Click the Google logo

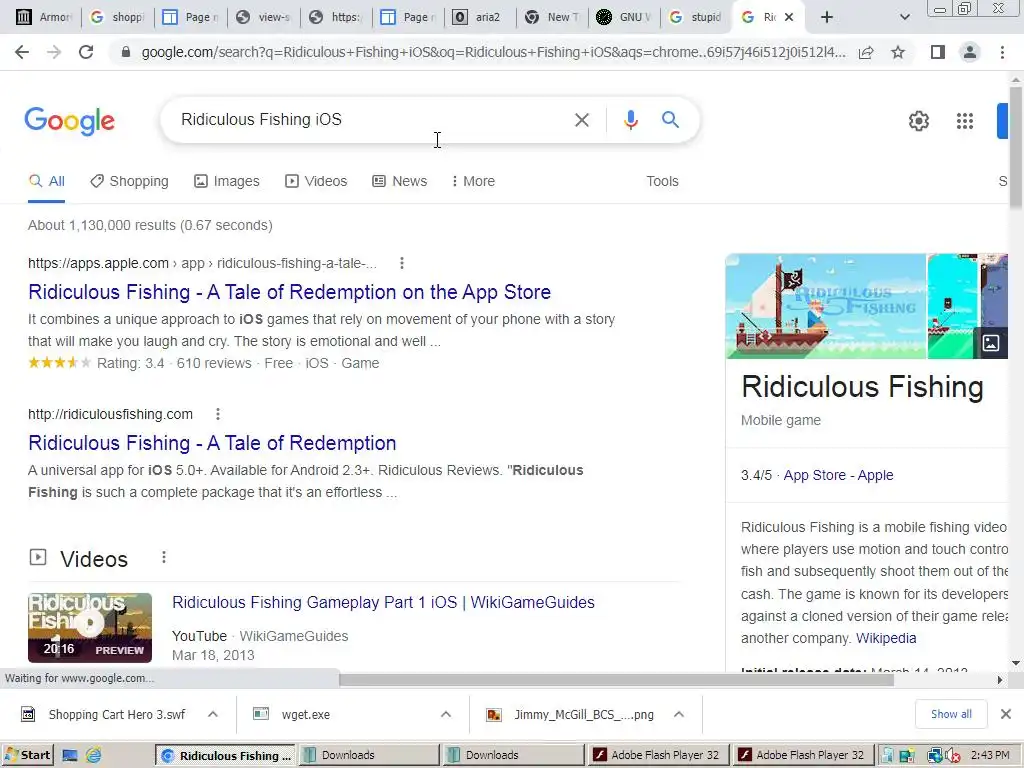point(69,121)
